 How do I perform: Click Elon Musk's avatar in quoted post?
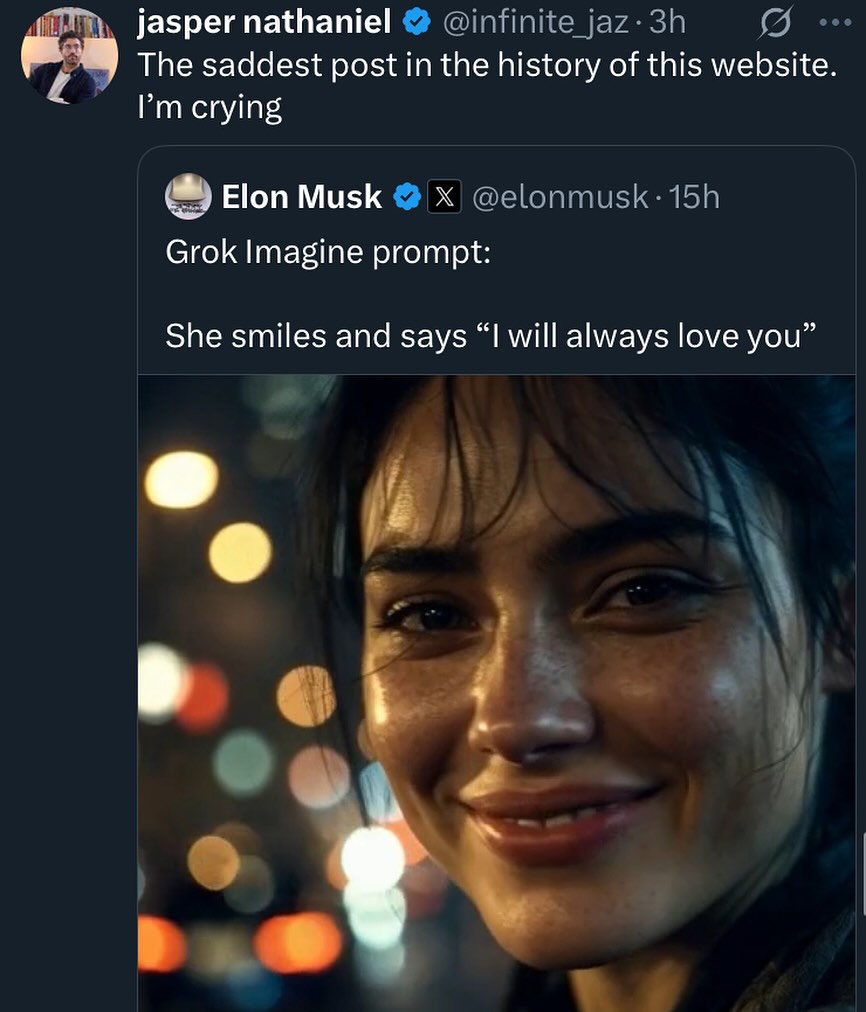[188, 196]
